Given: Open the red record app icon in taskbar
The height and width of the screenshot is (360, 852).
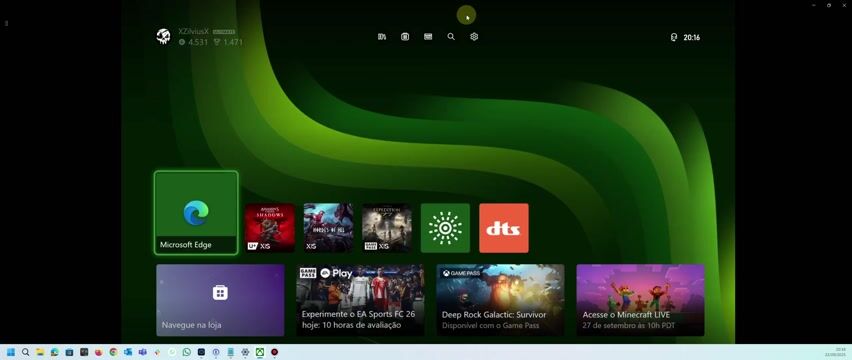Looking at the screenshot, I should [x=274, y=352].
